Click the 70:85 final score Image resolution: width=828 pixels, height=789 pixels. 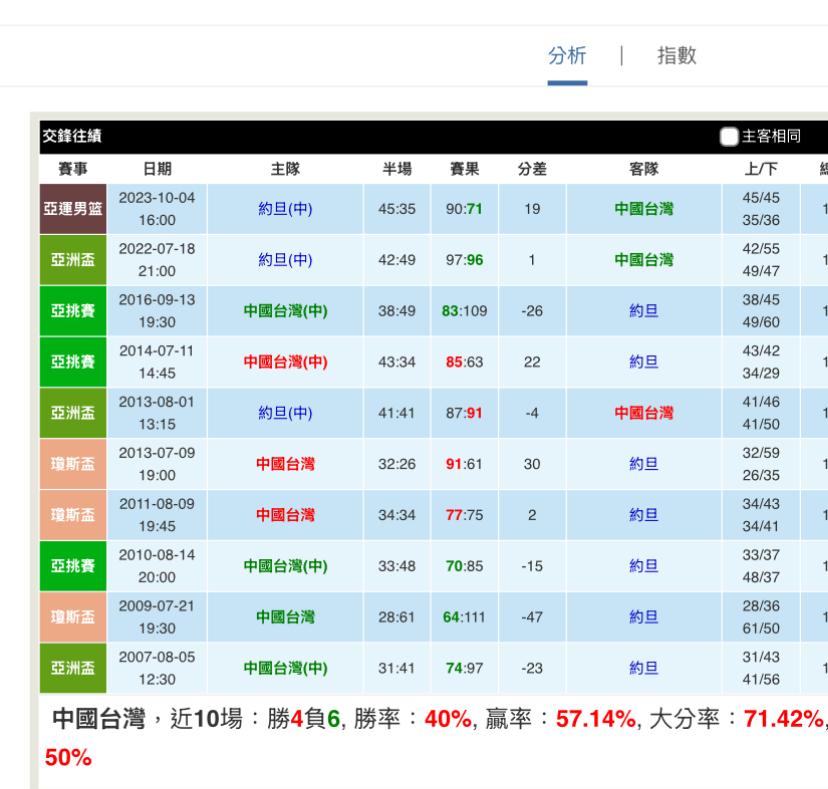[x=464, y=566]
